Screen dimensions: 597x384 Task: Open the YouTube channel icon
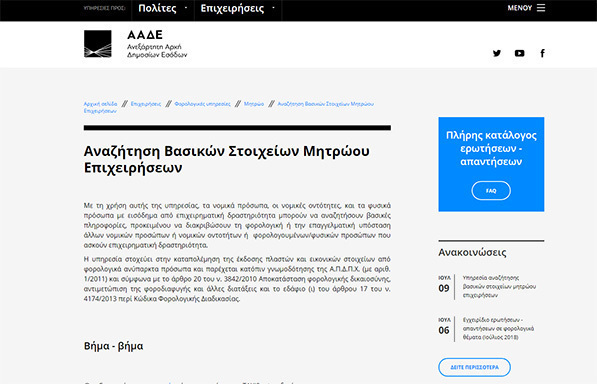[519, 53]
